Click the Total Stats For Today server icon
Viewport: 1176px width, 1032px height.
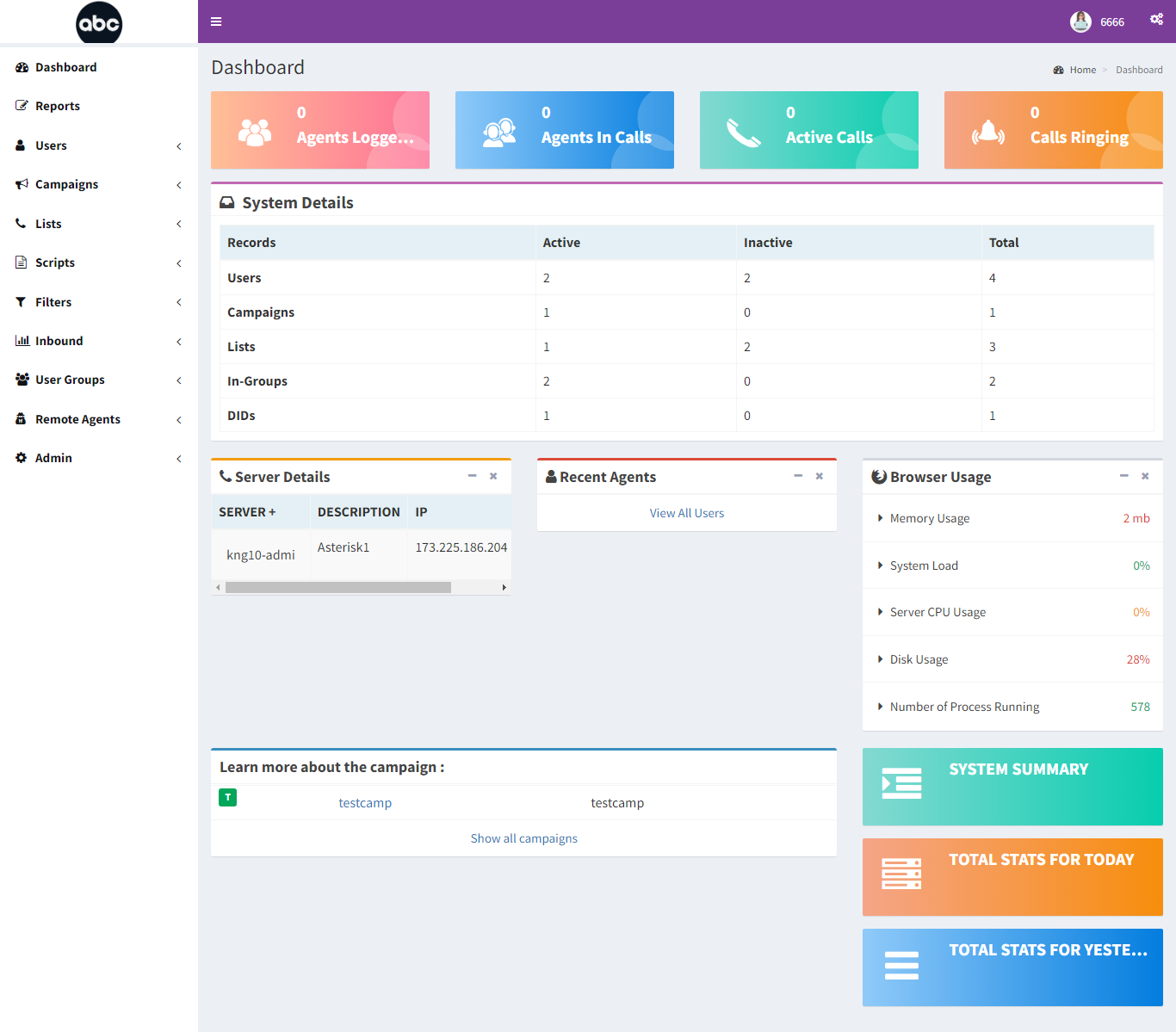(x=901, y=874)
